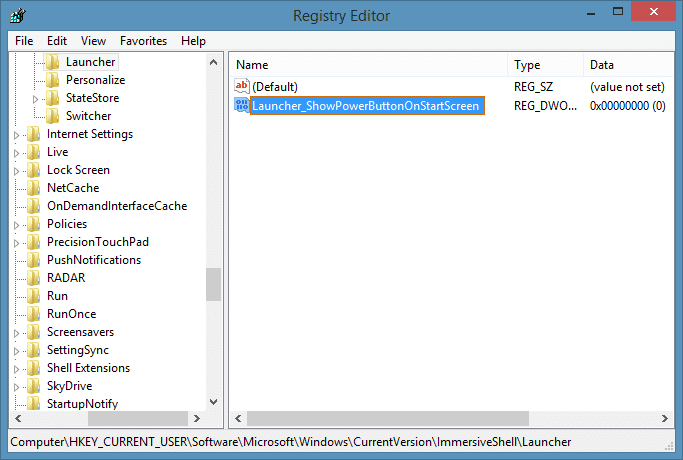Maximize the Registry Editor window

(618, 11)
